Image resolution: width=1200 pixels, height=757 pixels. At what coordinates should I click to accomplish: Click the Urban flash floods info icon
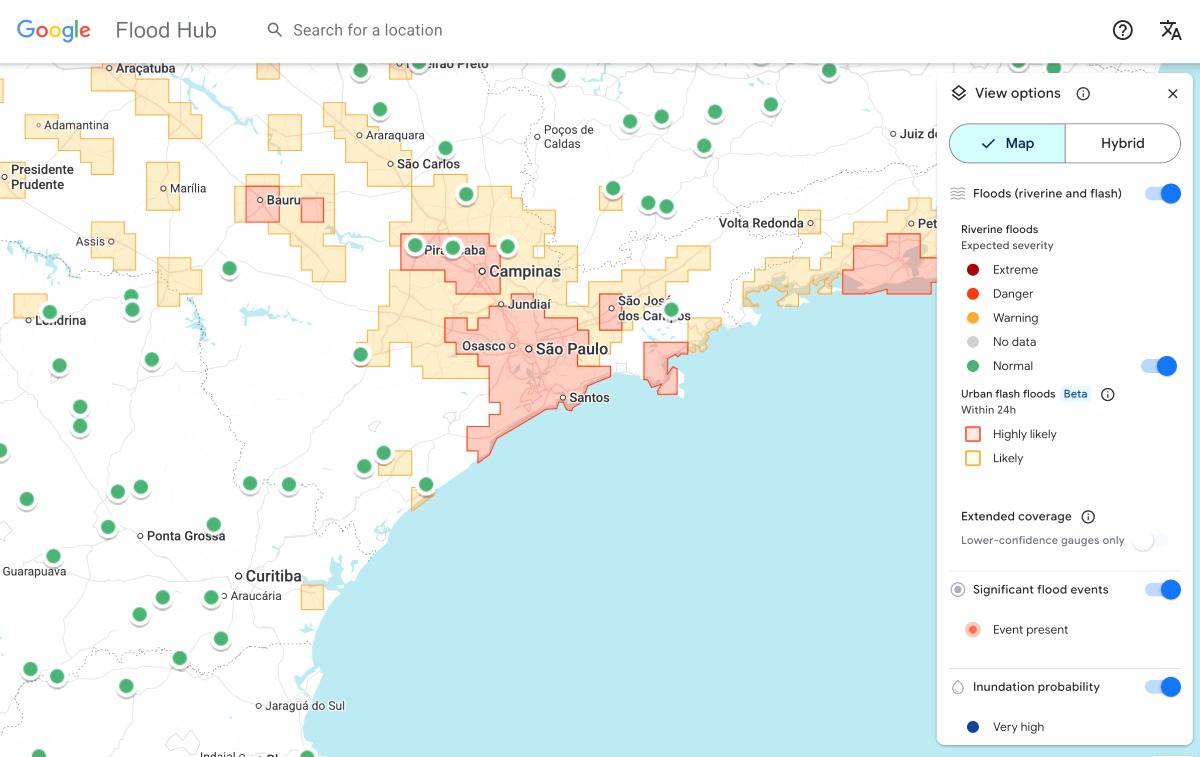[1108, 394]
